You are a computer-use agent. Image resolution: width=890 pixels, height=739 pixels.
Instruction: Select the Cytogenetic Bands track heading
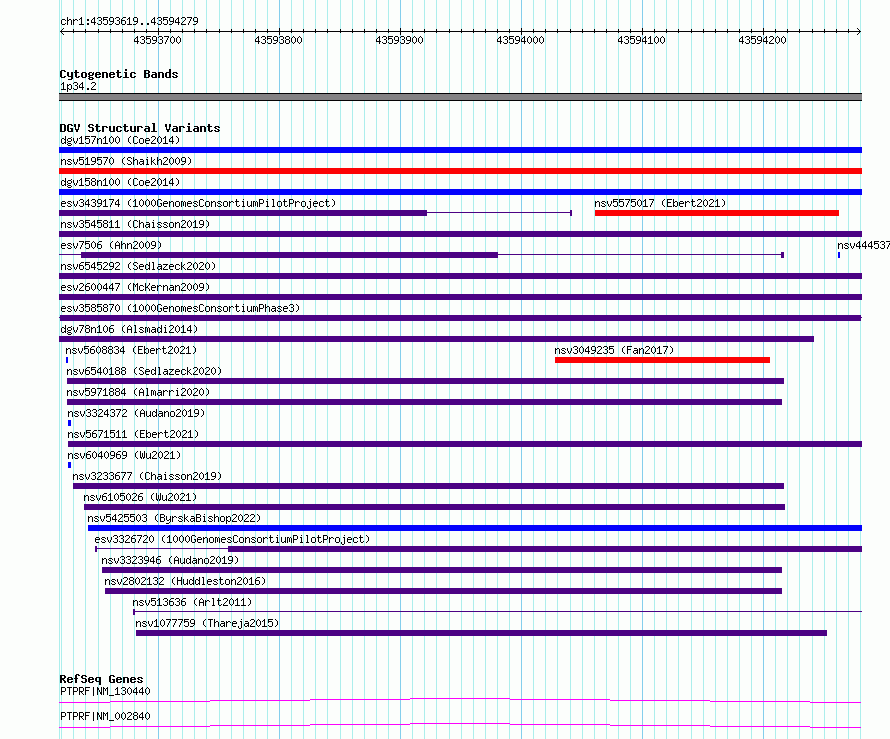pyautogui.click(x=119, y=74)
